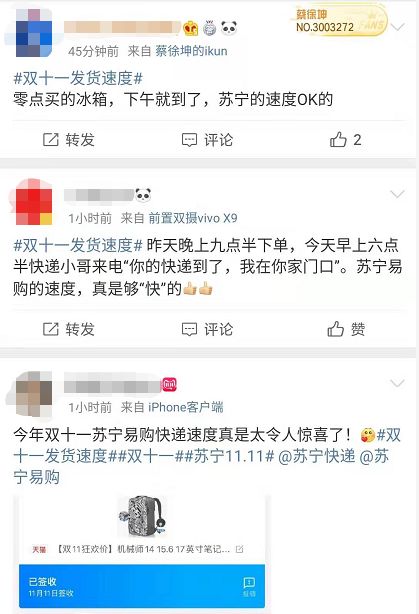
Task: Like the second post with the 赞 label
Action: [346, 329]
